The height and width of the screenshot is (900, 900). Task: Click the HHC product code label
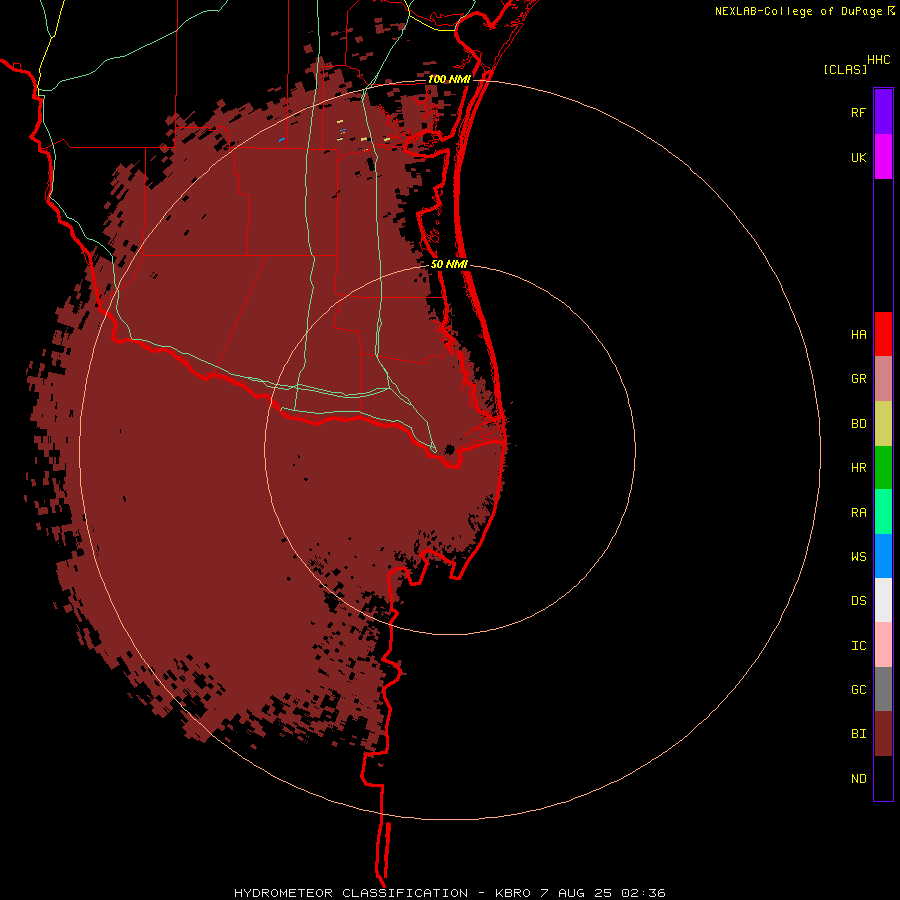click(x=878, y=60)
